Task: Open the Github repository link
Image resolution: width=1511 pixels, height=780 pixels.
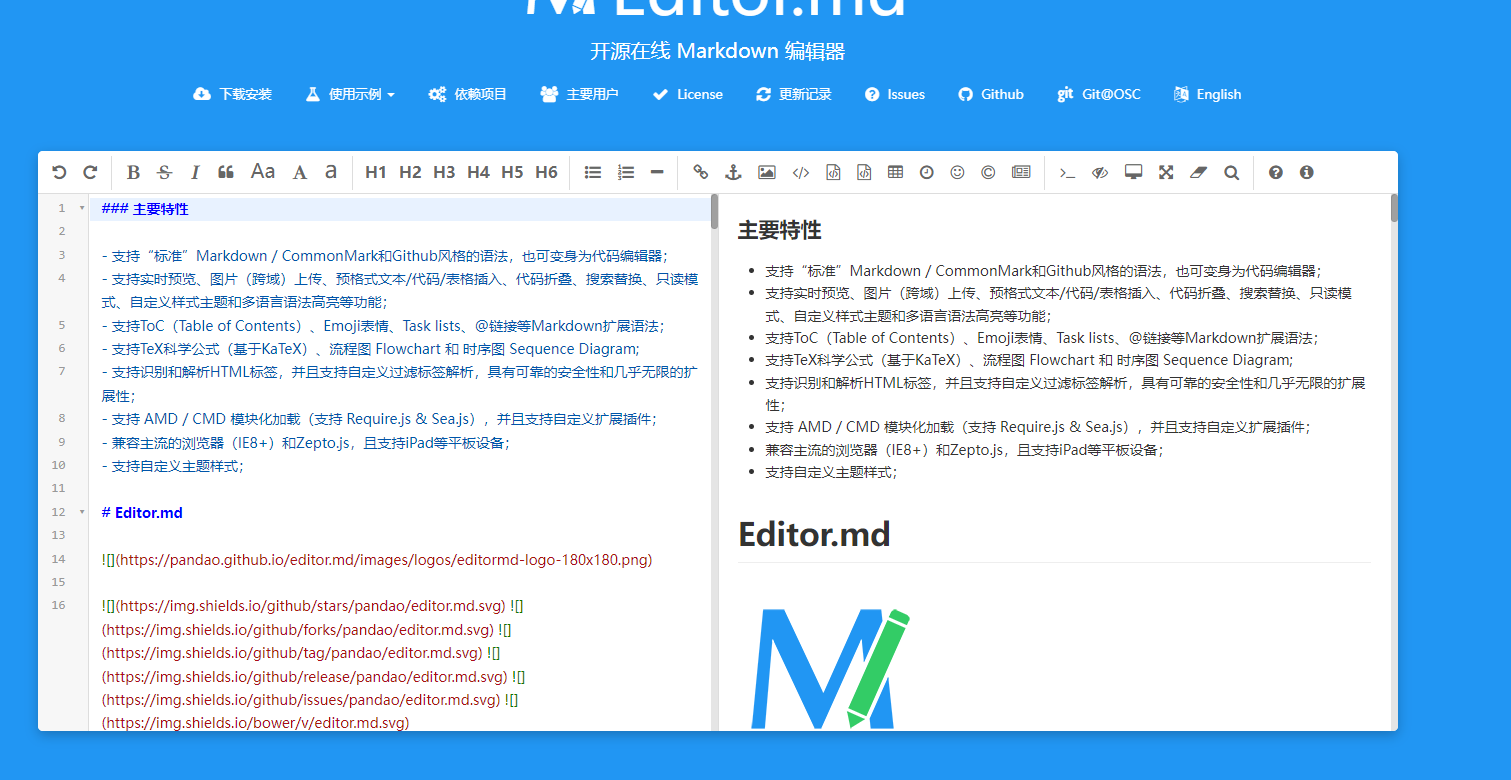Action: tap(991, 93)
